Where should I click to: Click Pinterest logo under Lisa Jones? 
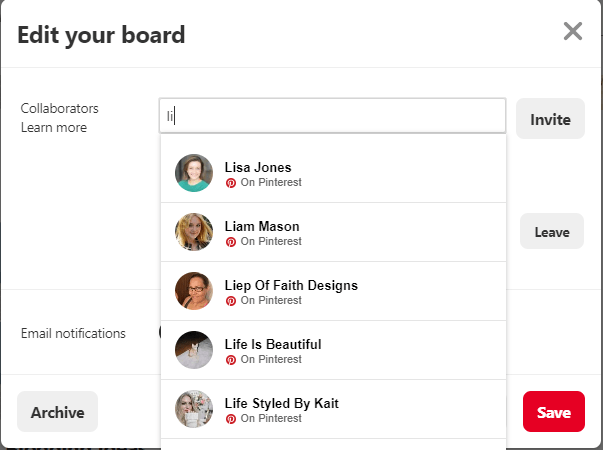coord(231,183)
